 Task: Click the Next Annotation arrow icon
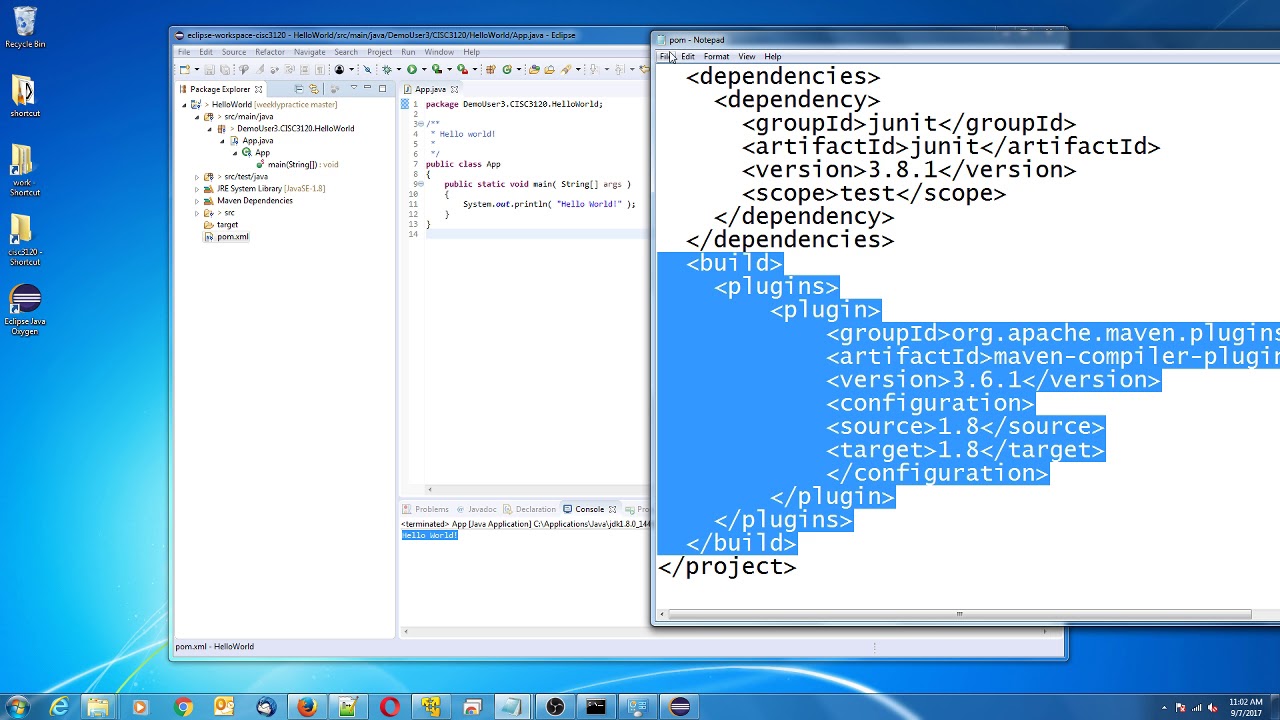(594, 69)
